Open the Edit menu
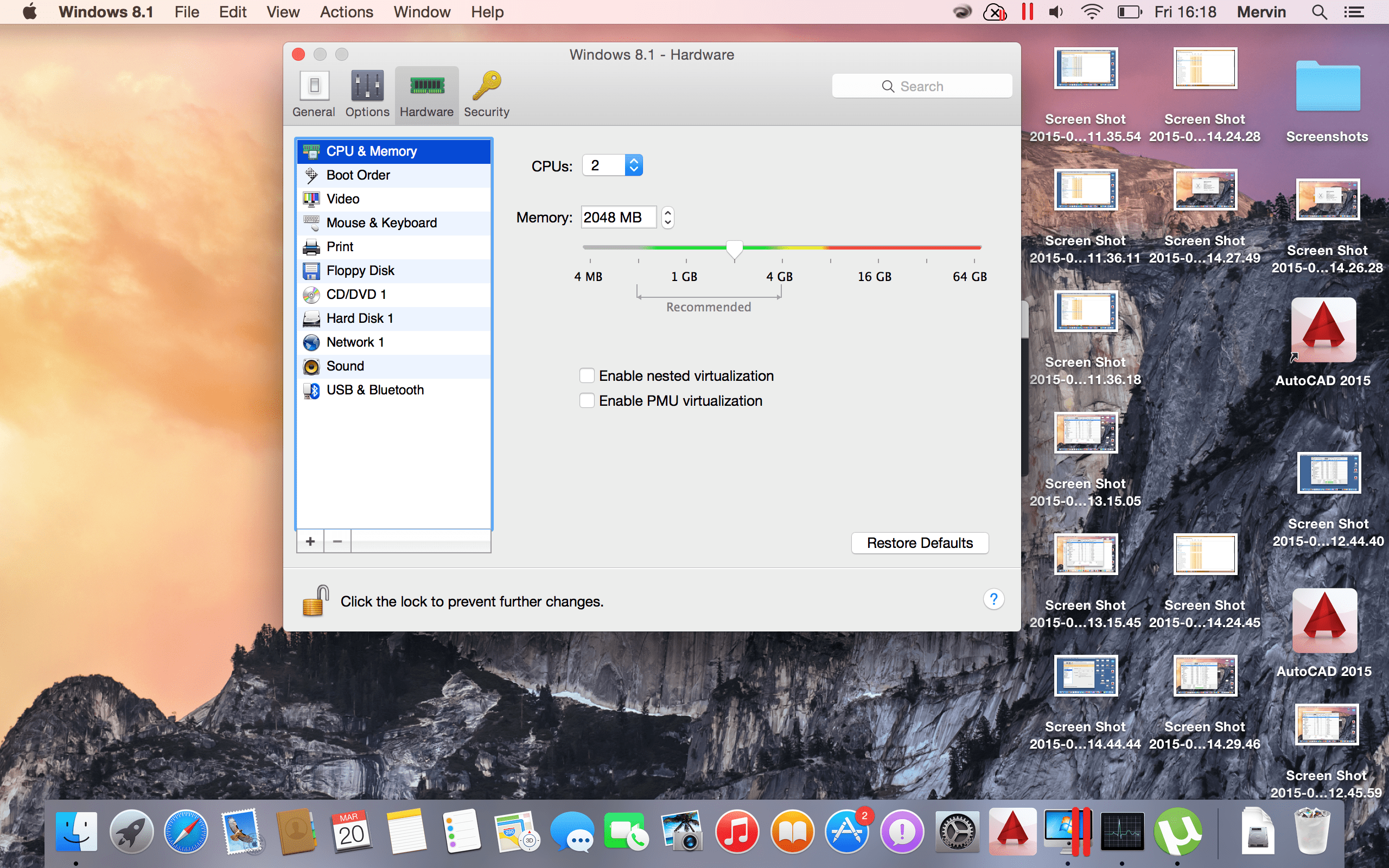The width and height of the screenshot is (1389, 868). pyautogui.click(x=232, y=12)
